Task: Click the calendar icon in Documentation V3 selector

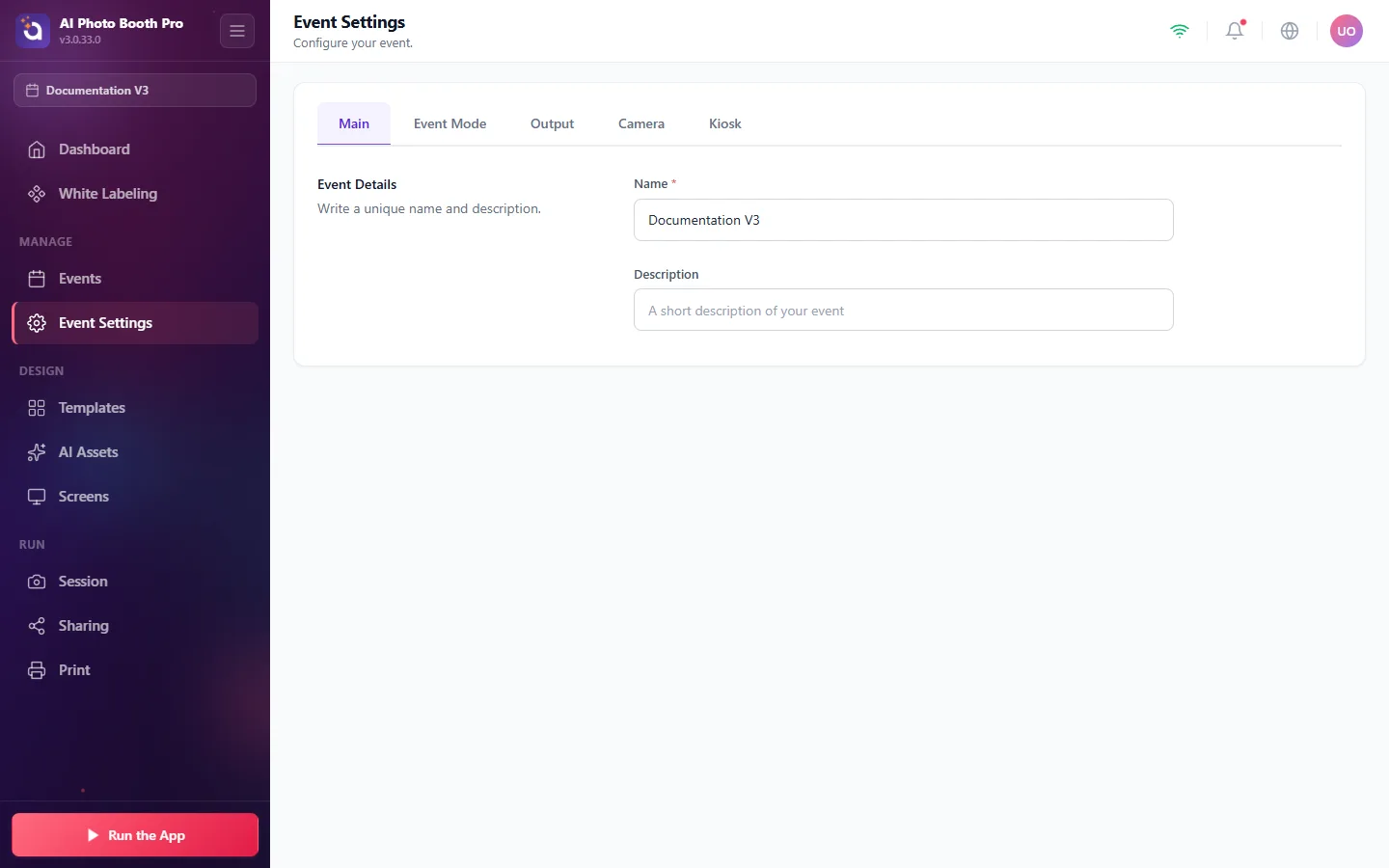Action: point(32,91)
